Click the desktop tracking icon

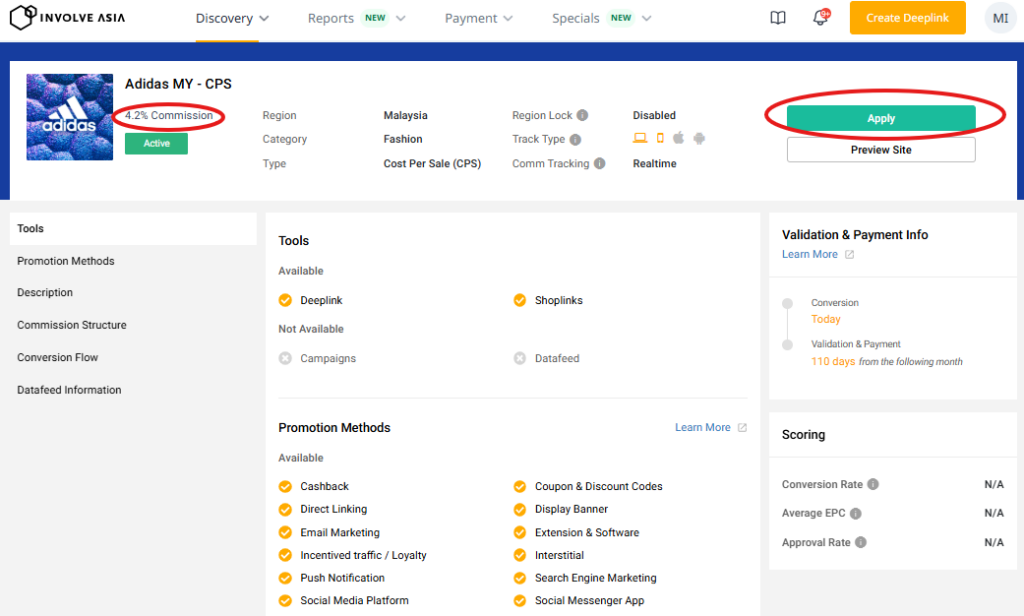[x=640, y=138]
